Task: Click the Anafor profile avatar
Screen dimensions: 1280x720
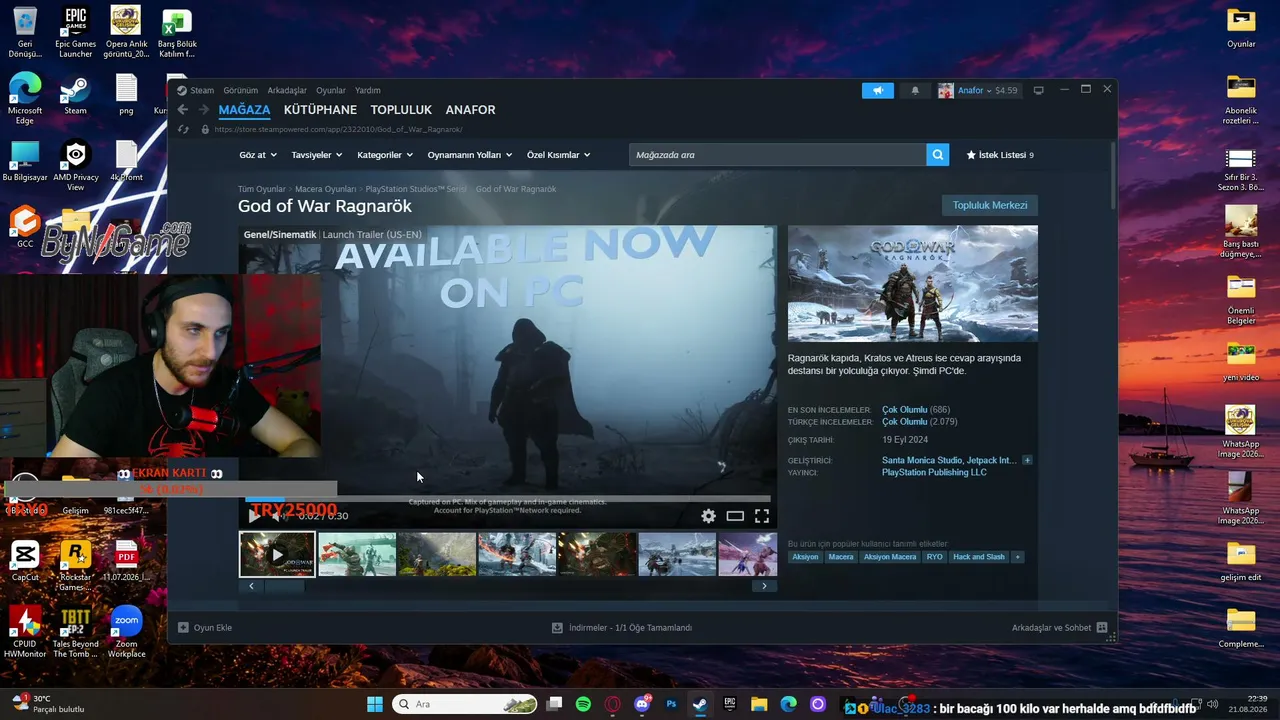Action: pyautogui.click(x=946, y=90)
